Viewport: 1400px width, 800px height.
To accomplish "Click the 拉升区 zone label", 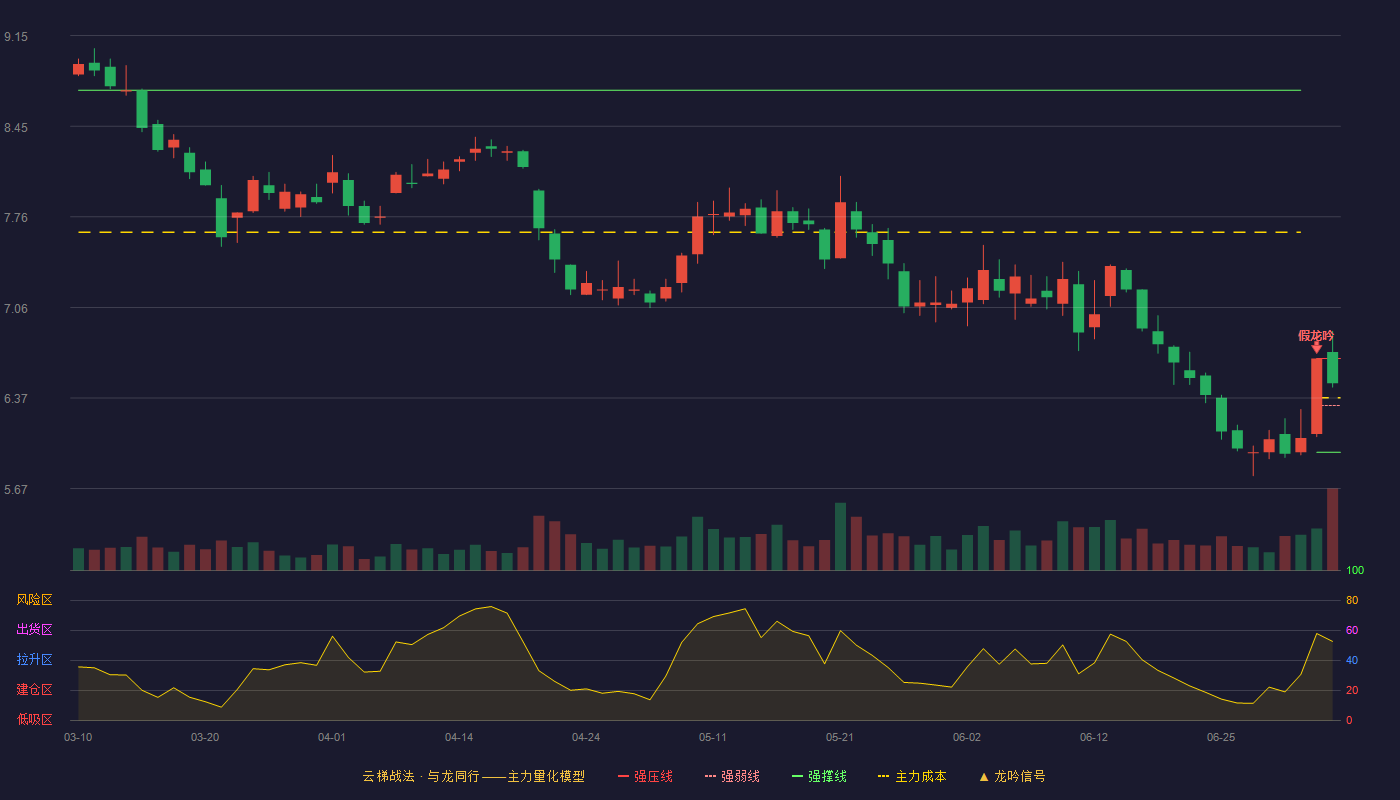I will tap(34, 660).
